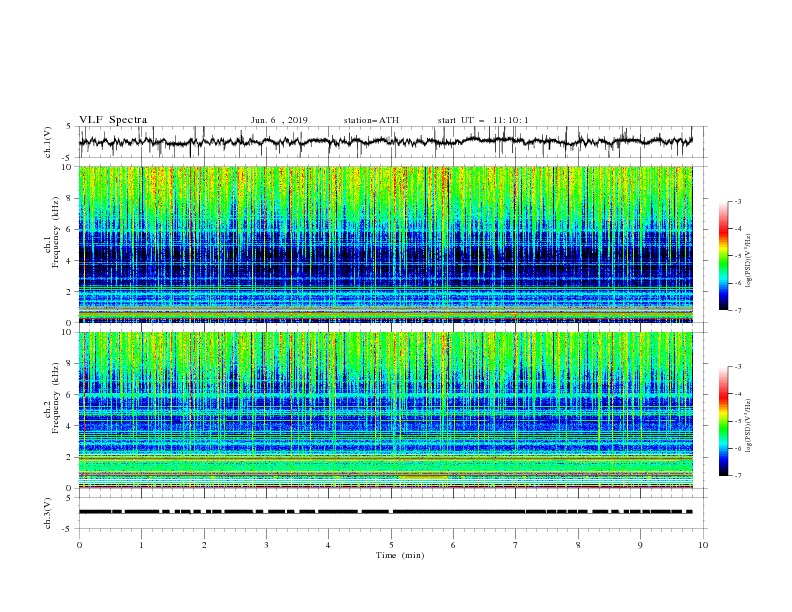The width and height of the screenshot is (792, 612).
Task: Click the "8" kHz tick of ch.1 spectrogram
Action: pyautogui.click(x=69, y=198)
